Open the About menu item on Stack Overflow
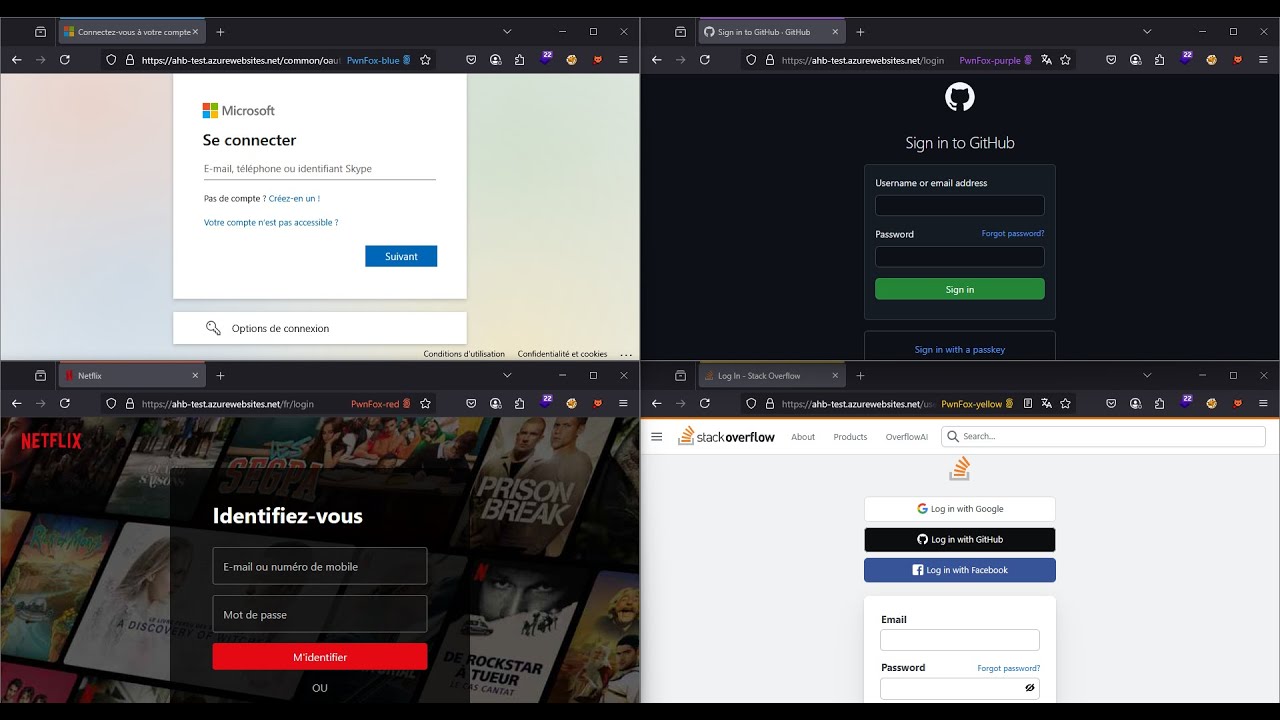This screenshot has width=1280, height=720. click(803, 437)
